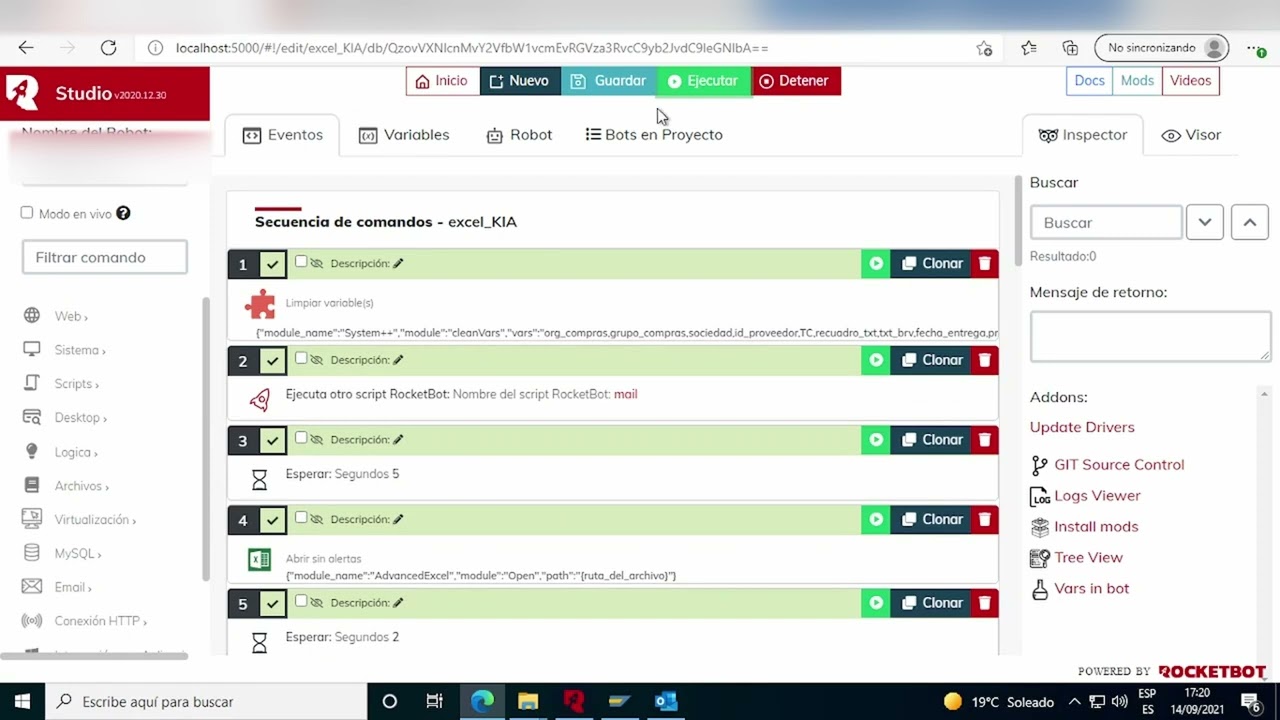1280x720 pixels.
Task: Tick the selection checkbox on command 5
Action: coord(301,601)
